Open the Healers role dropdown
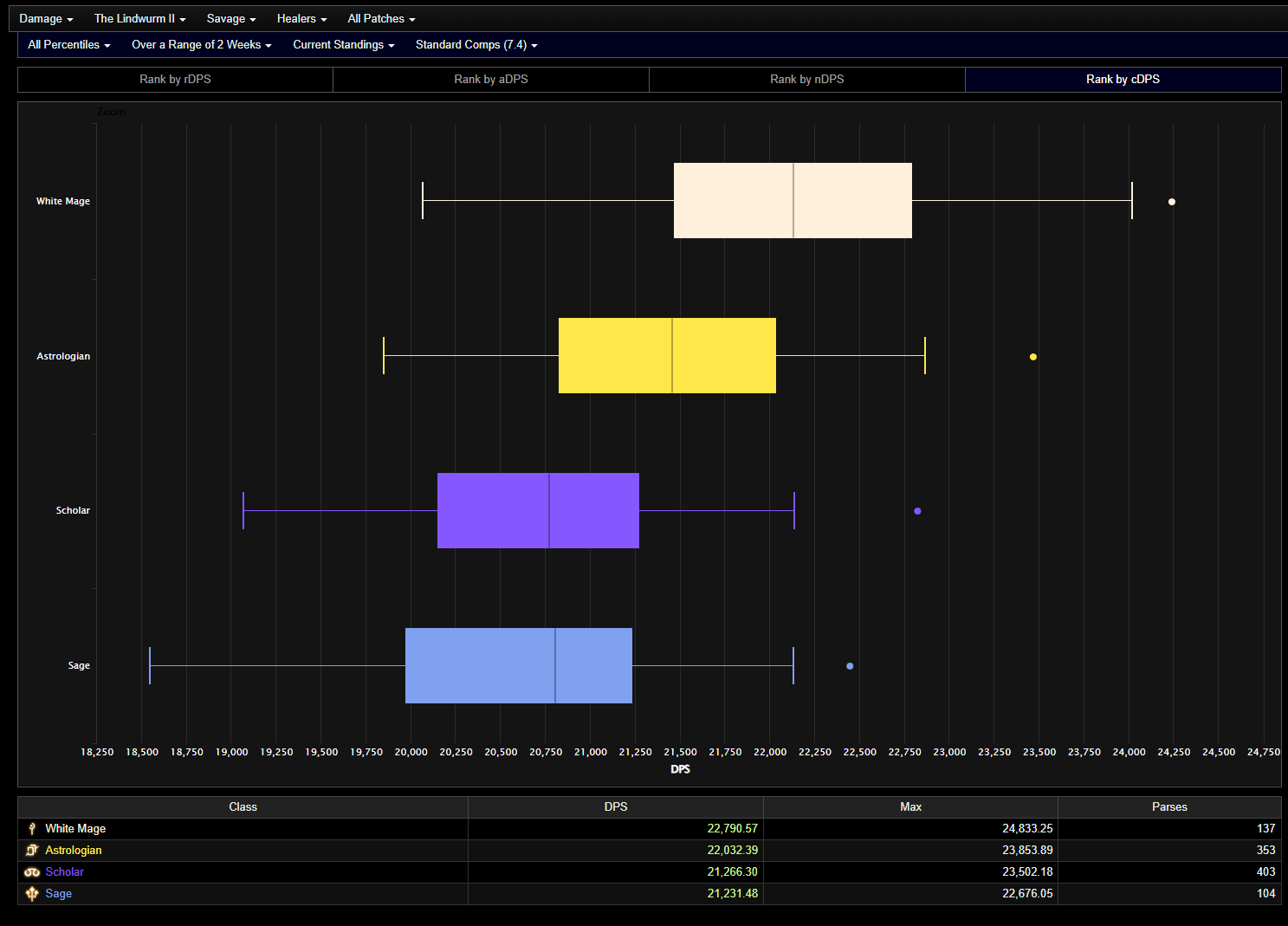This screenshot has height=926, width=1288. pos(302,19)
